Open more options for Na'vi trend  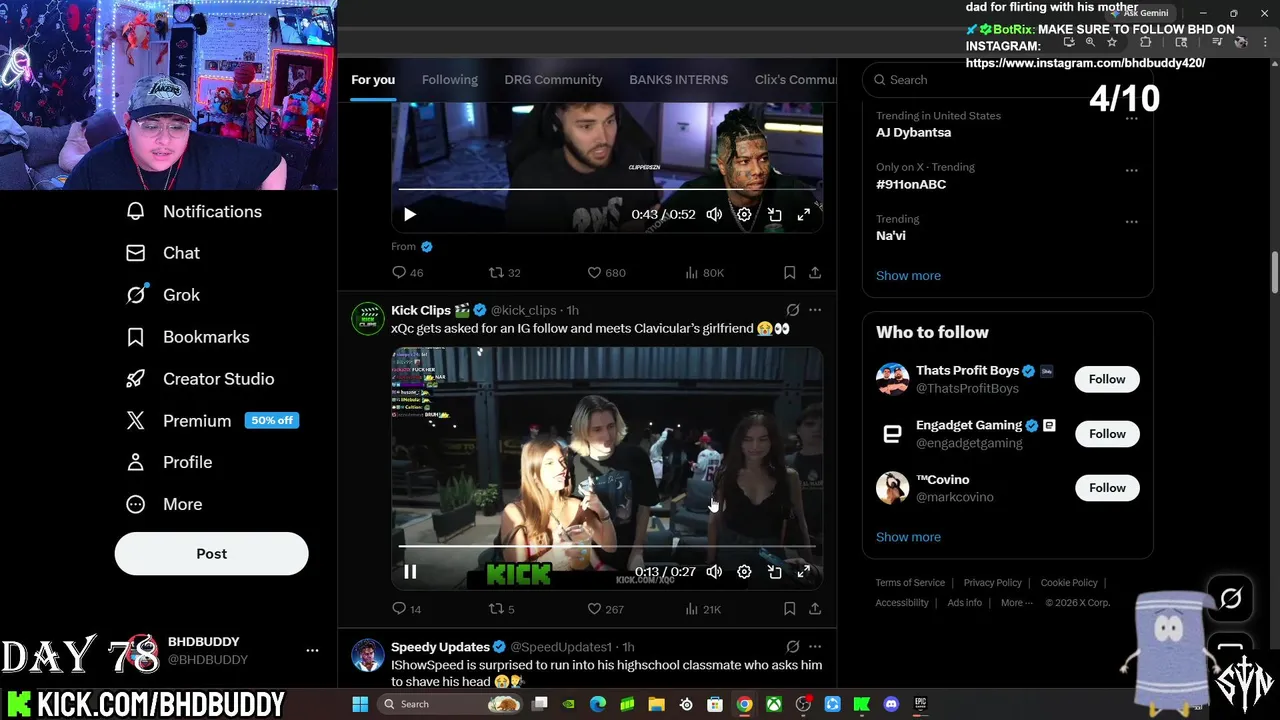pyautogui.click(x=1131, y=222)
